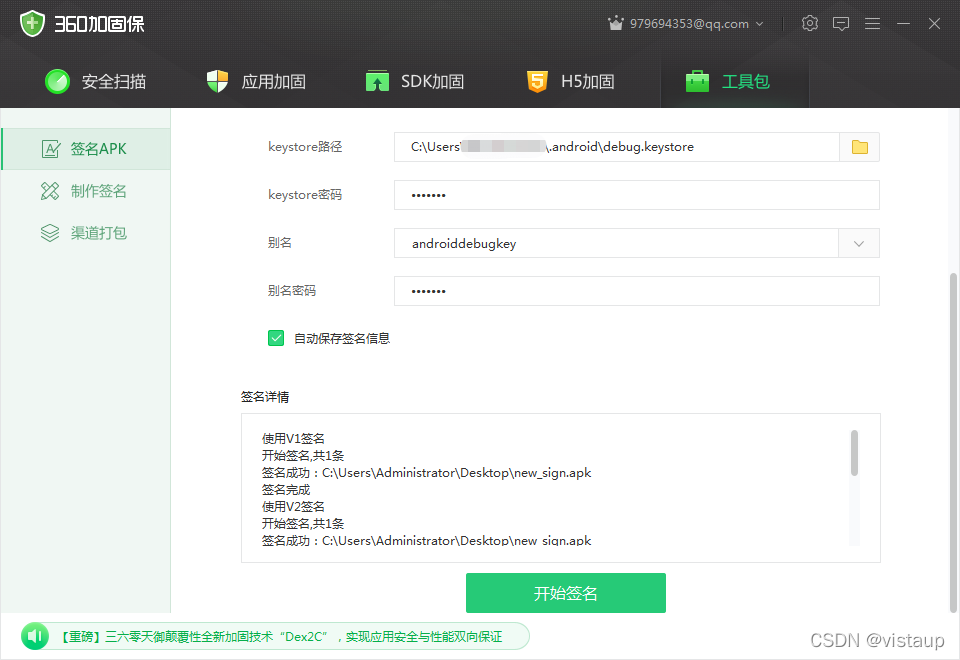Switch to the H5加固 tab
Image resolution: width=960 pixels, height=660 pixels.
[570, 81]
